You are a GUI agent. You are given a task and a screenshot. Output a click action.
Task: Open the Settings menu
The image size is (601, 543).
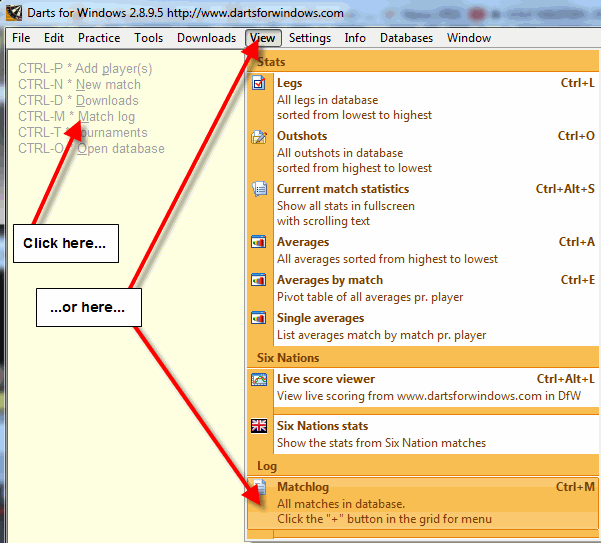point(310,38)
